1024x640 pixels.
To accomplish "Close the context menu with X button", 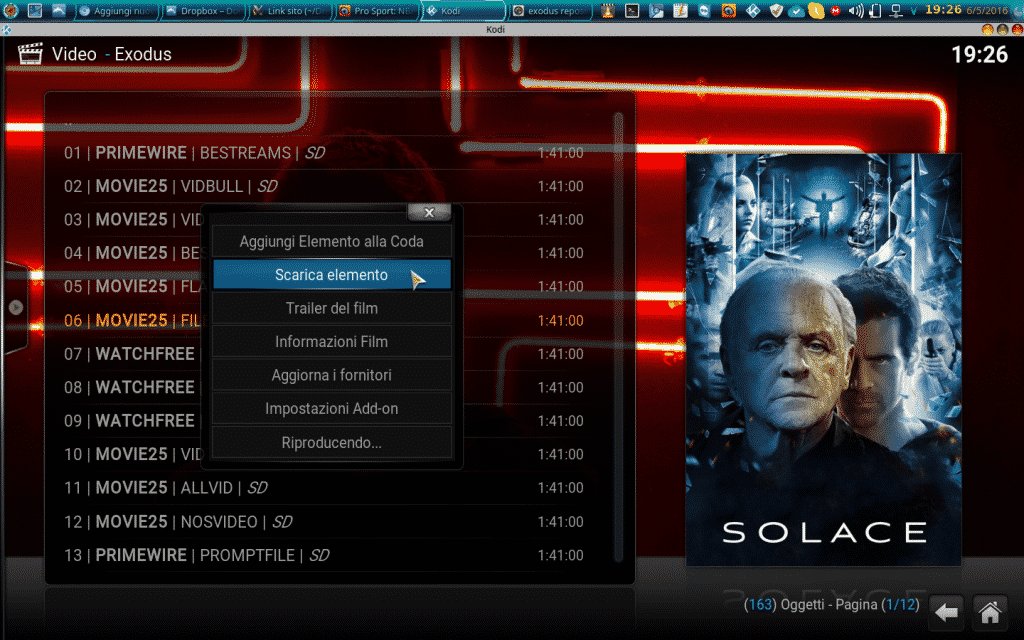I will pyautogui.click(x=429, y=212).
